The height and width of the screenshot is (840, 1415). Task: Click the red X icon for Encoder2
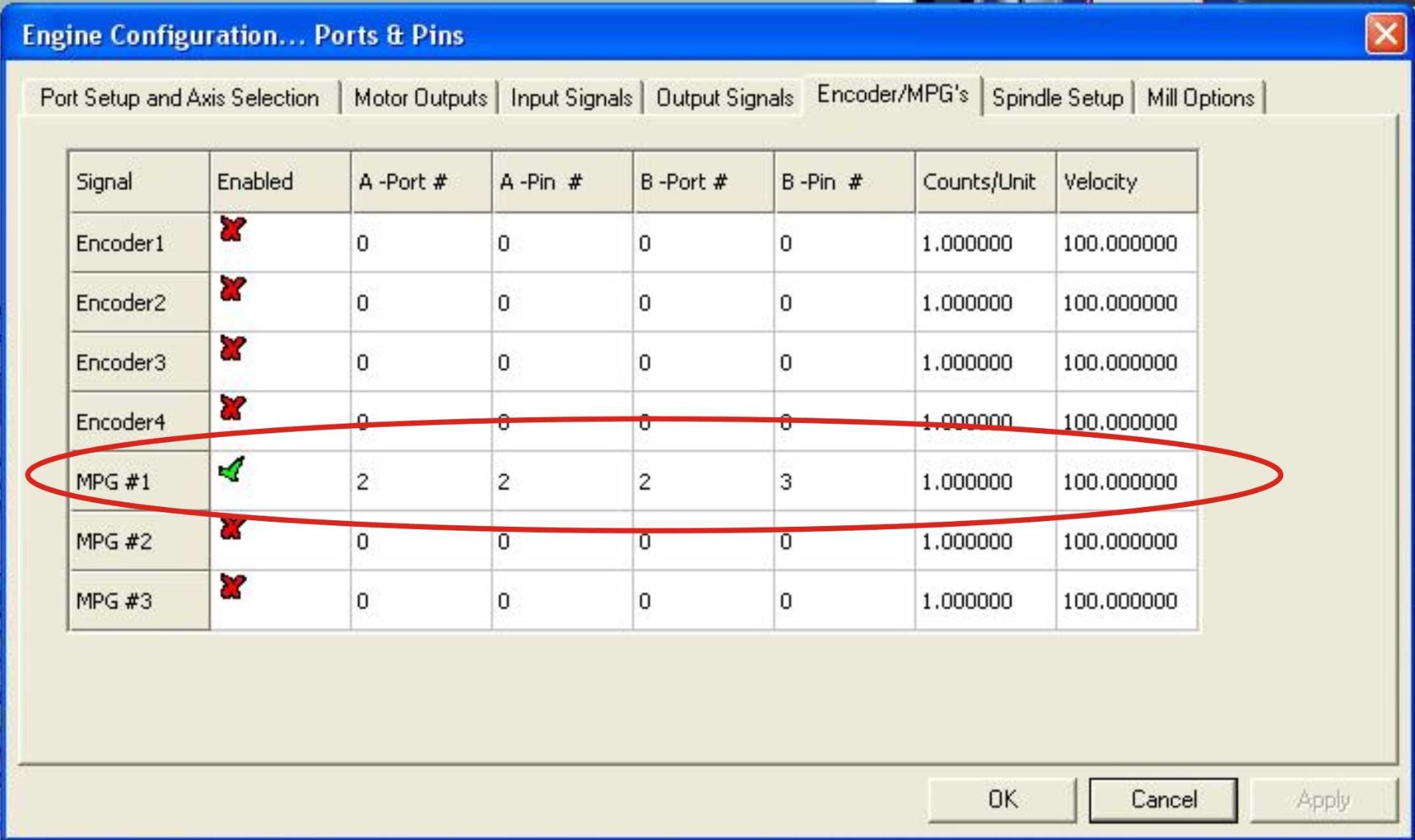231,290
